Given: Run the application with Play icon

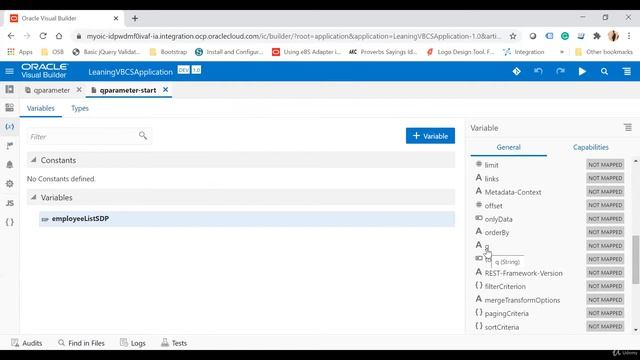Looking at the screenshot, I should click(x=582, y=71).
